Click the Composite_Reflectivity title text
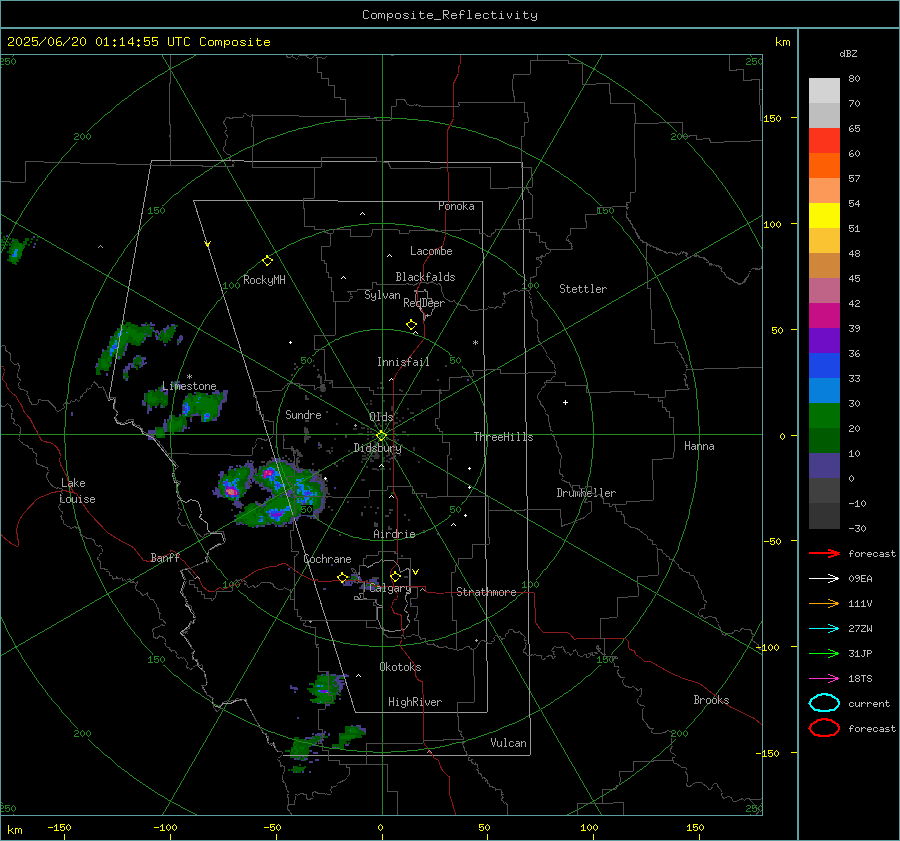 pyautogui.click(x=450, y=15)
